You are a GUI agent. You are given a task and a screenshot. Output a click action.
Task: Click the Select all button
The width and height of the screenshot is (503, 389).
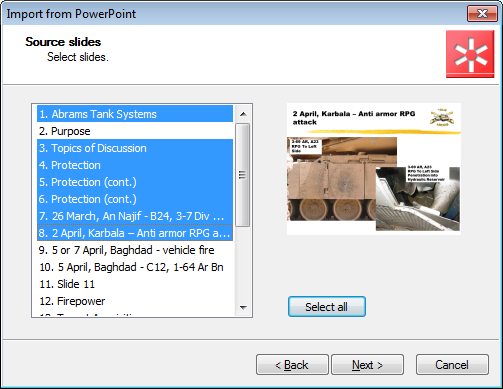pyautogui.click(x=327, y=307)
